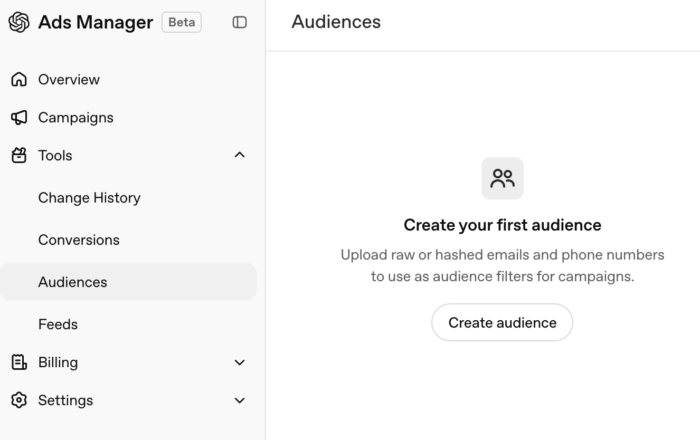Click the OpenAI logo icon
Viewport: 700px width, 440px height.
point(19,22)
